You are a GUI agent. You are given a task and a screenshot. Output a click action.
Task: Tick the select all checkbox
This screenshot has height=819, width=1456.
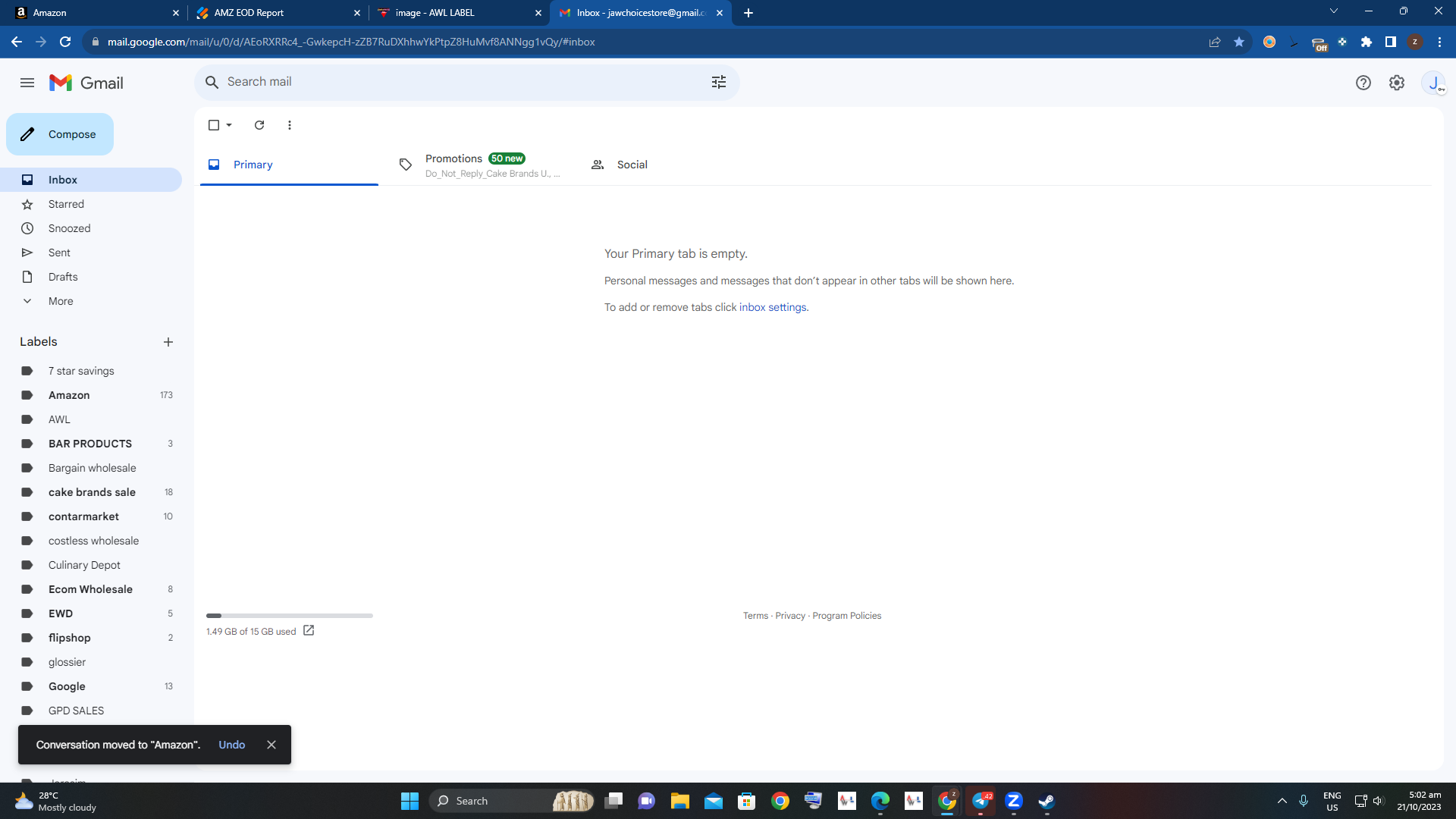tap(214, 125)
